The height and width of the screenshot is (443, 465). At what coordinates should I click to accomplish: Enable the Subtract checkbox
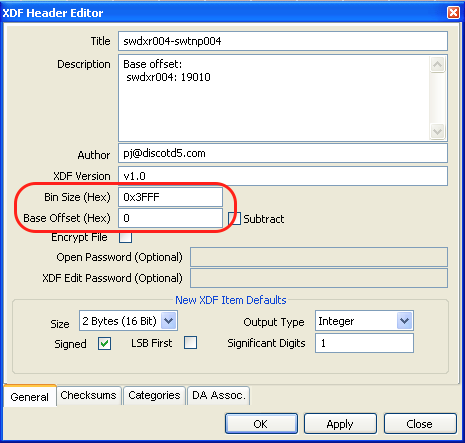pos(234,219)
